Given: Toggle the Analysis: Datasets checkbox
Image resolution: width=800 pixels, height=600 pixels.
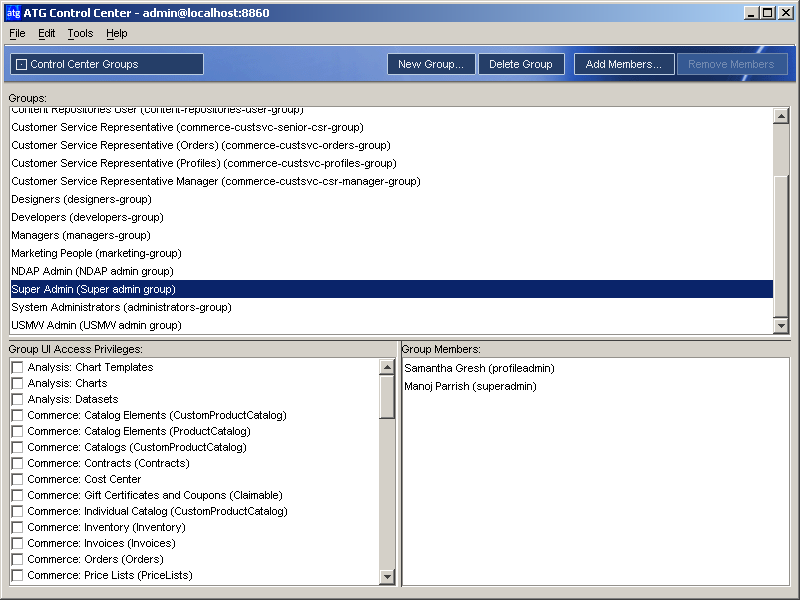Looking at the screenshot, I should pyautogui.click(x=17, y=399).
